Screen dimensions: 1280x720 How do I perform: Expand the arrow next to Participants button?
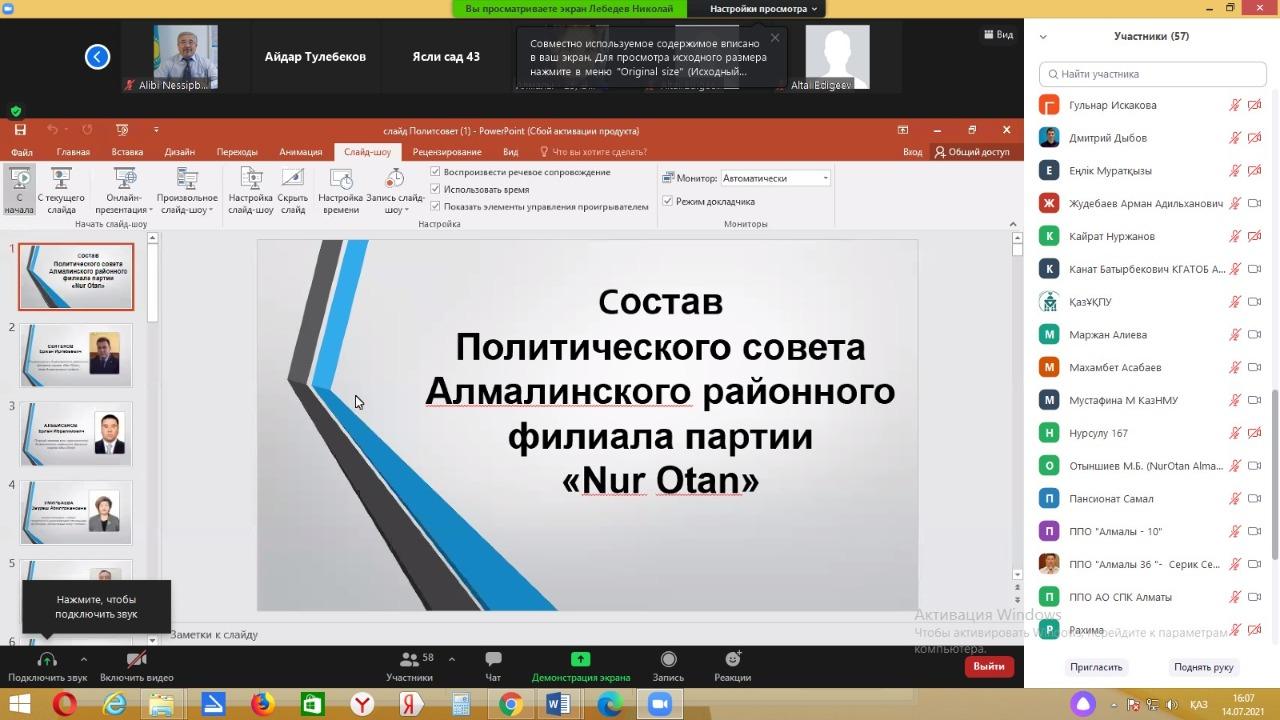coord(452,659)
